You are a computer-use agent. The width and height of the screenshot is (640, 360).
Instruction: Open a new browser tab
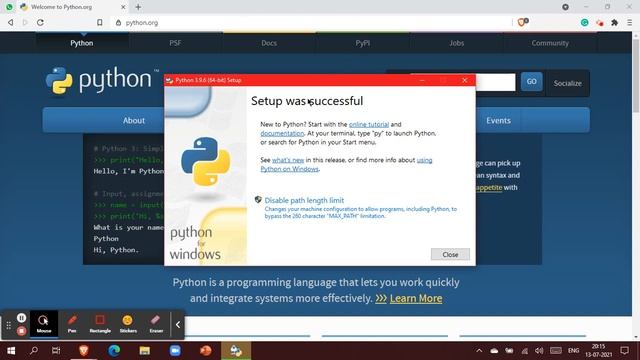tap(138, 7)
